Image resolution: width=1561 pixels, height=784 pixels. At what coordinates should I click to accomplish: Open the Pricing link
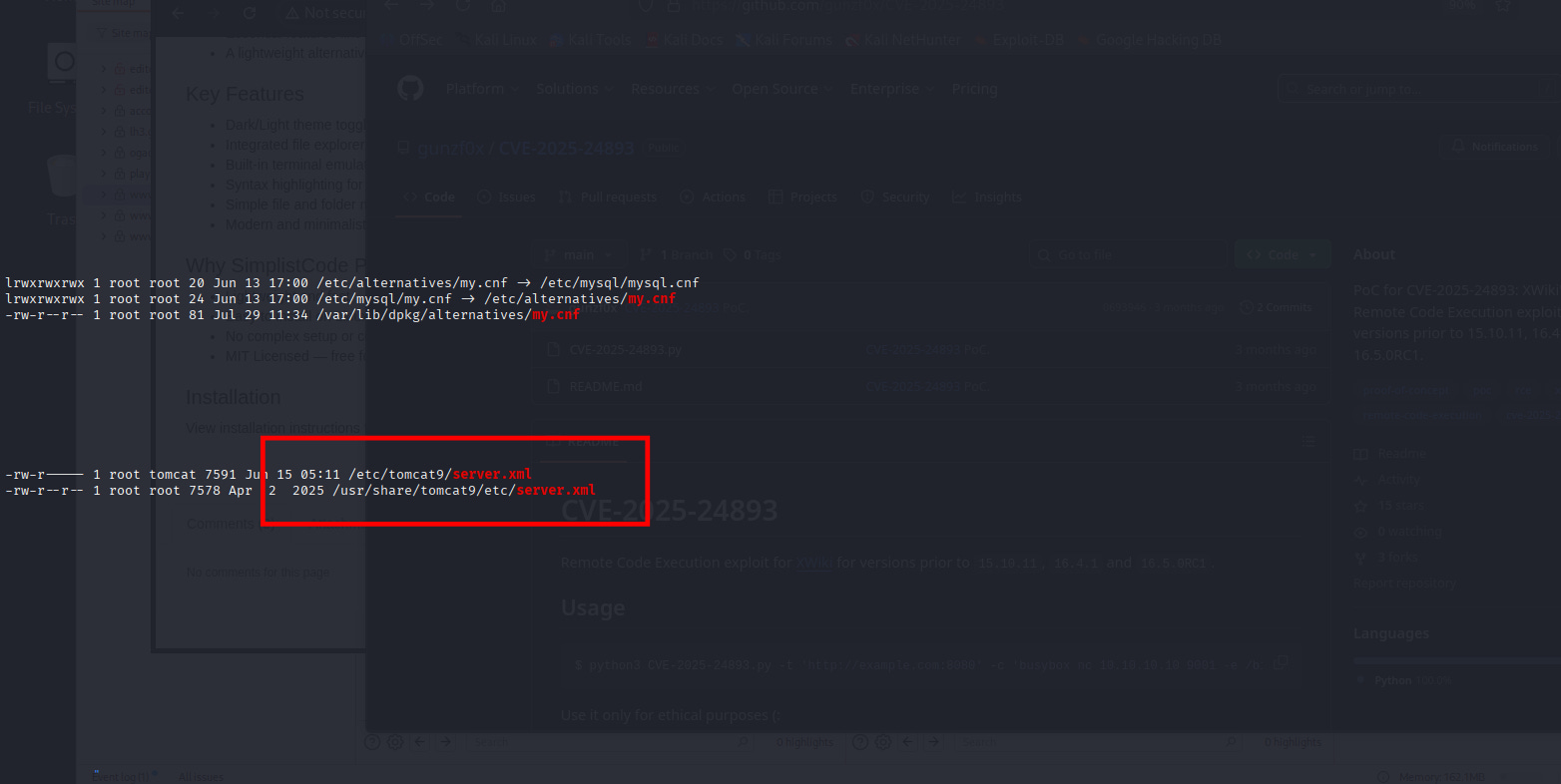click(974, 89)
